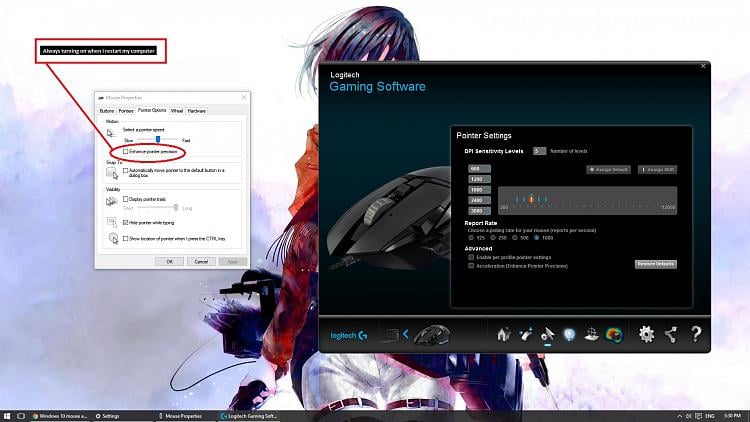Switch to Settings taskbar item
The height and width of the screenshot is (422, 750).
pyautogui.click(x=108, y=416)
